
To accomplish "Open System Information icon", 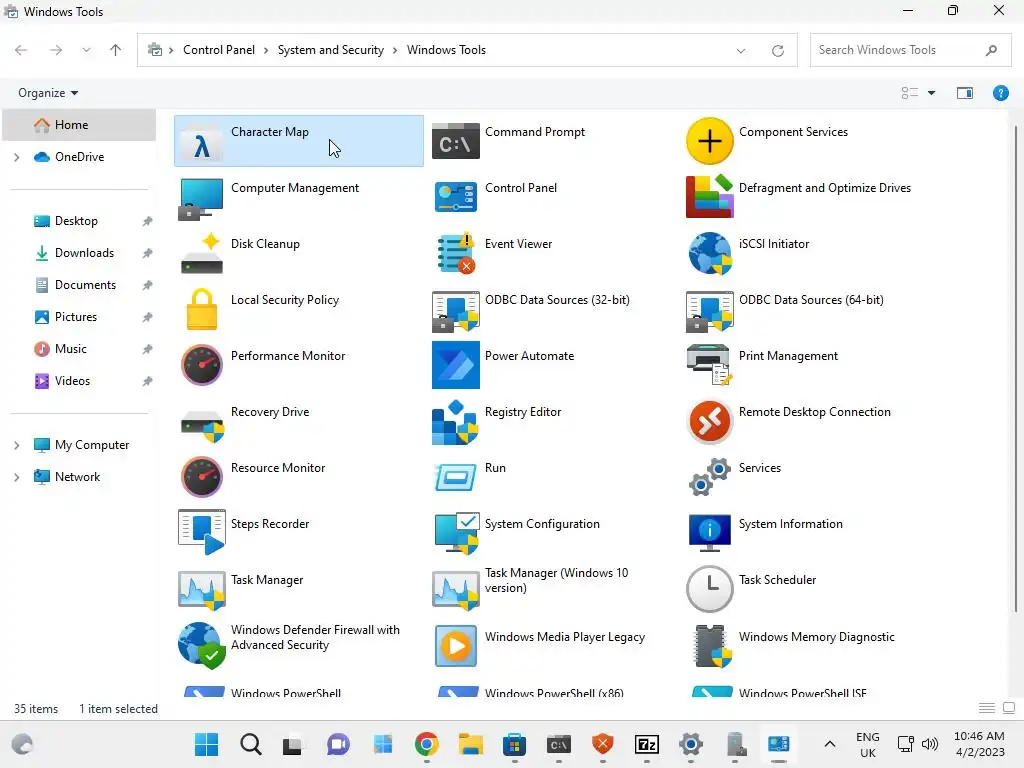I will tap(709, 532).
